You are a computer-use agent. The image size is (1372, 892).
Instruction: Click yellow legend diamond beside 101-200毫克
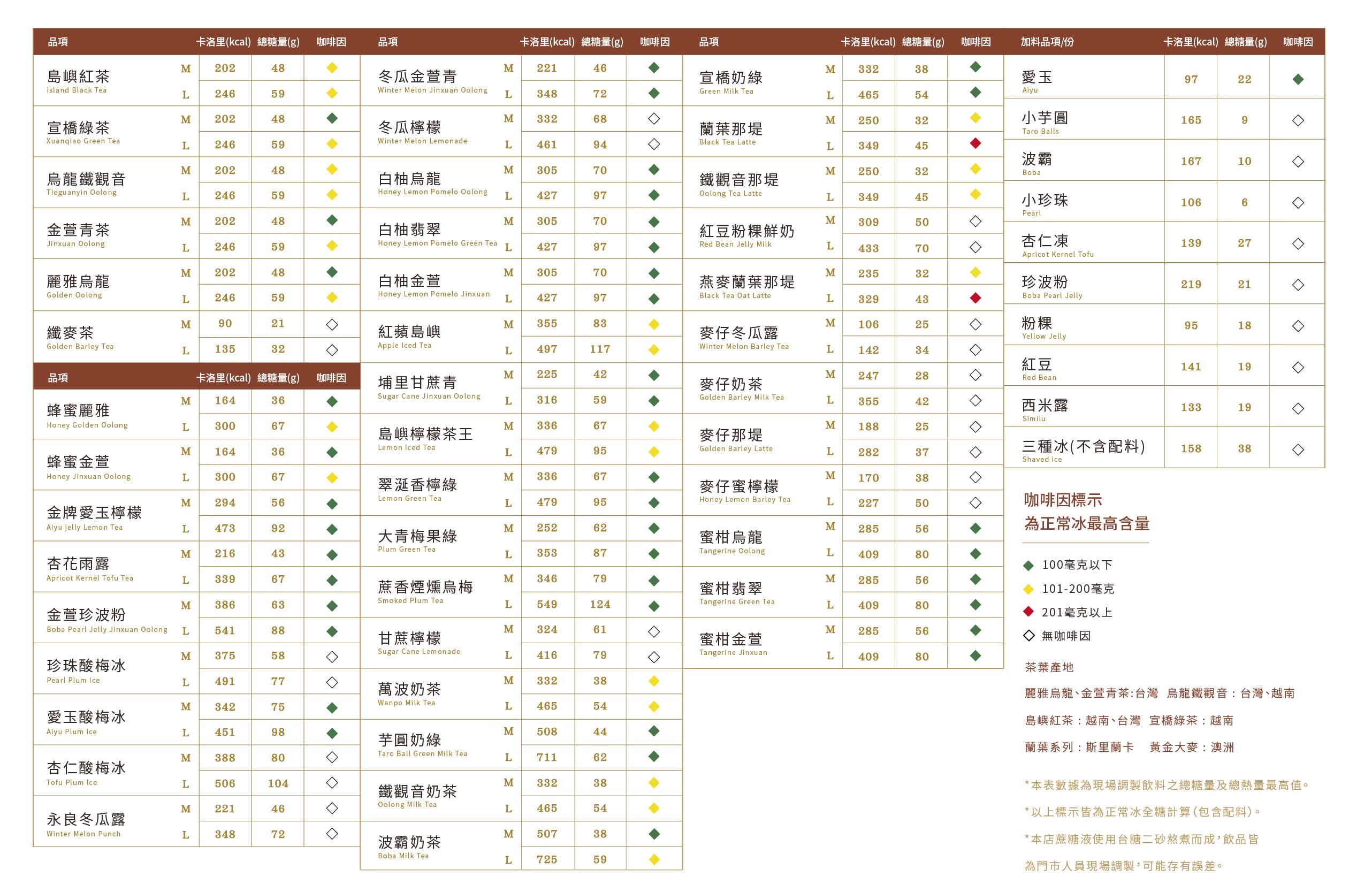(x=1028, y=589)
